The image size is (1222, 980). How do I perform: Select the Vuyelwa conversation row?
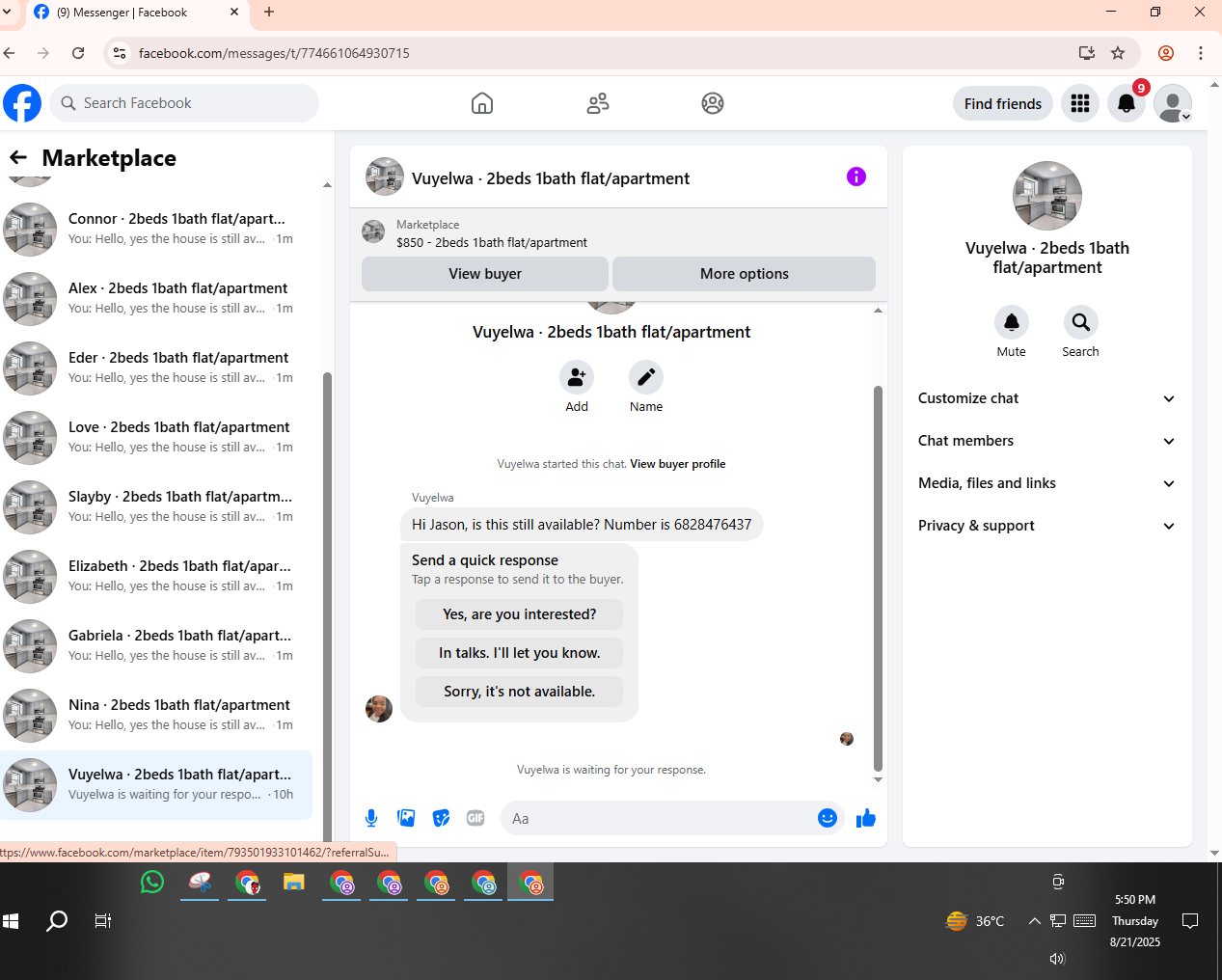tap(156, 785)
